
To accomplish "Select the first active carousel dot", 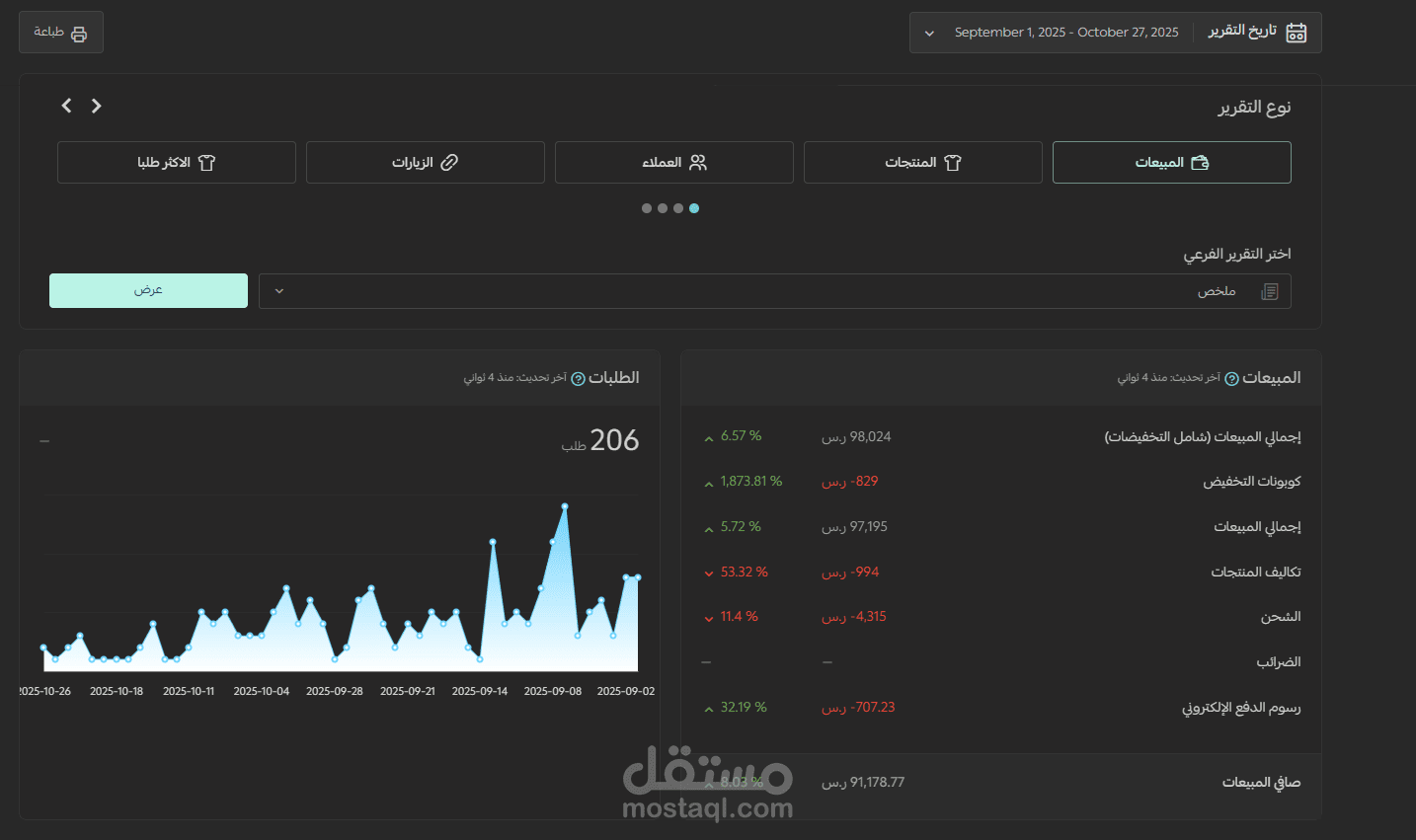I will 694,208.
